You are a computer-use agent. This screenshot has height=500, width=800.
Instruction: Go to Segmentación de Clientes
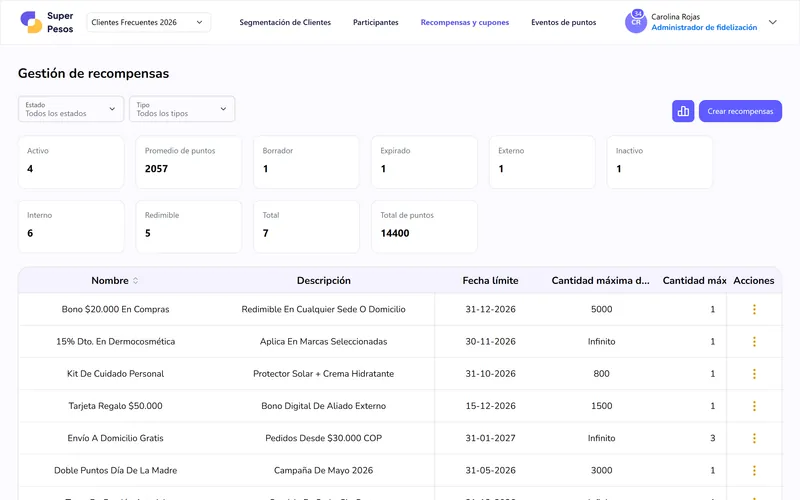285,22
